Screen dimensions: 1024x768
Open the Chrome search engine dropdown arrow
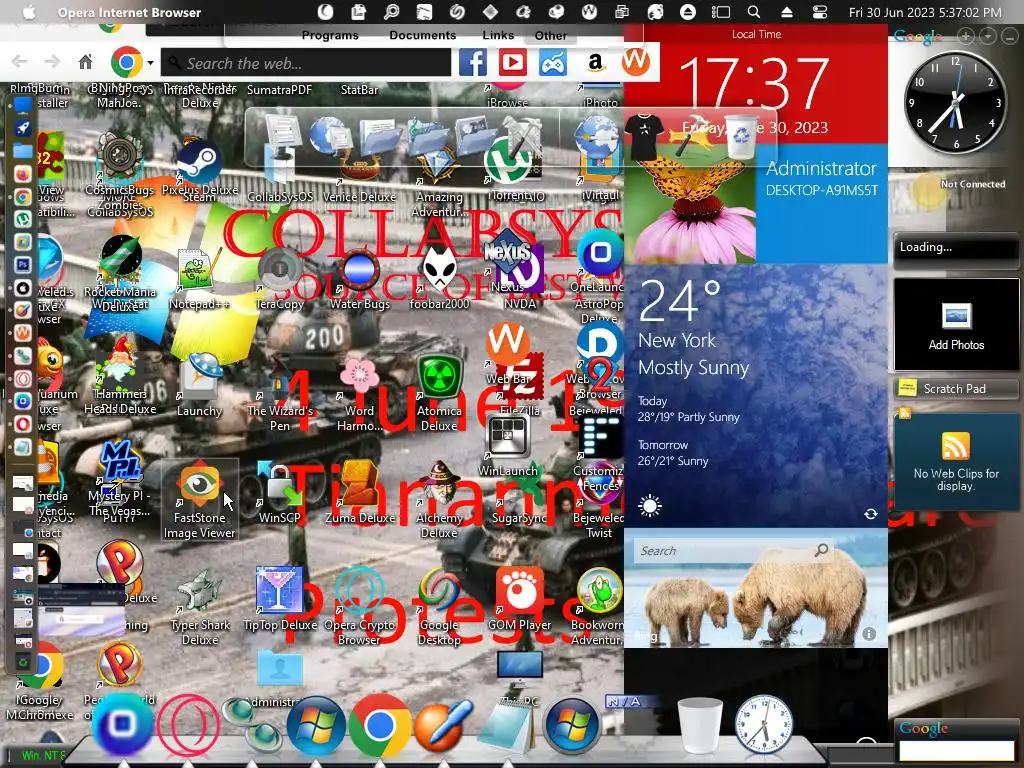point(150,63)
